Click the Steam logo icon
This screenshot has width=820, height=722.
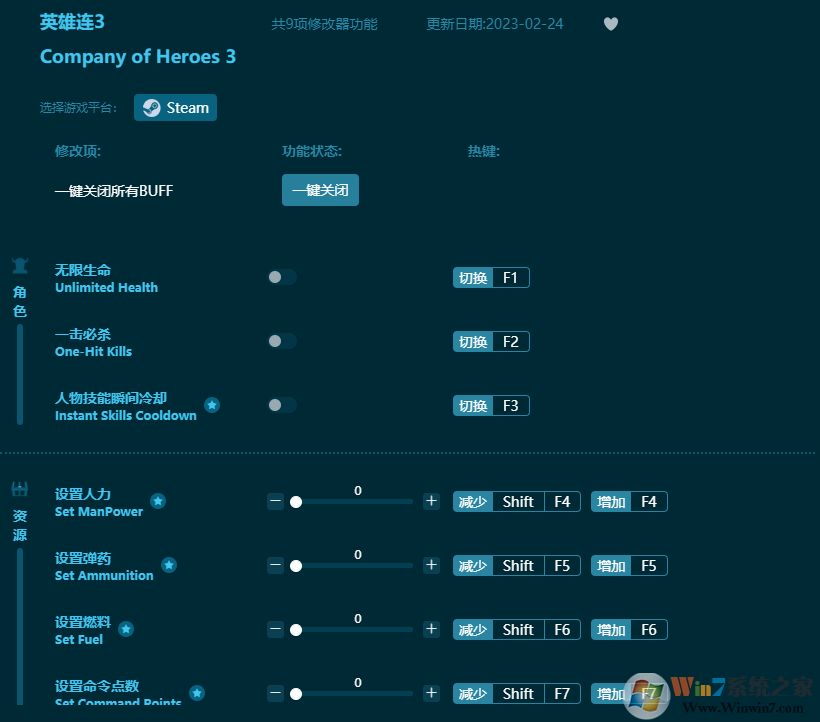152,108
